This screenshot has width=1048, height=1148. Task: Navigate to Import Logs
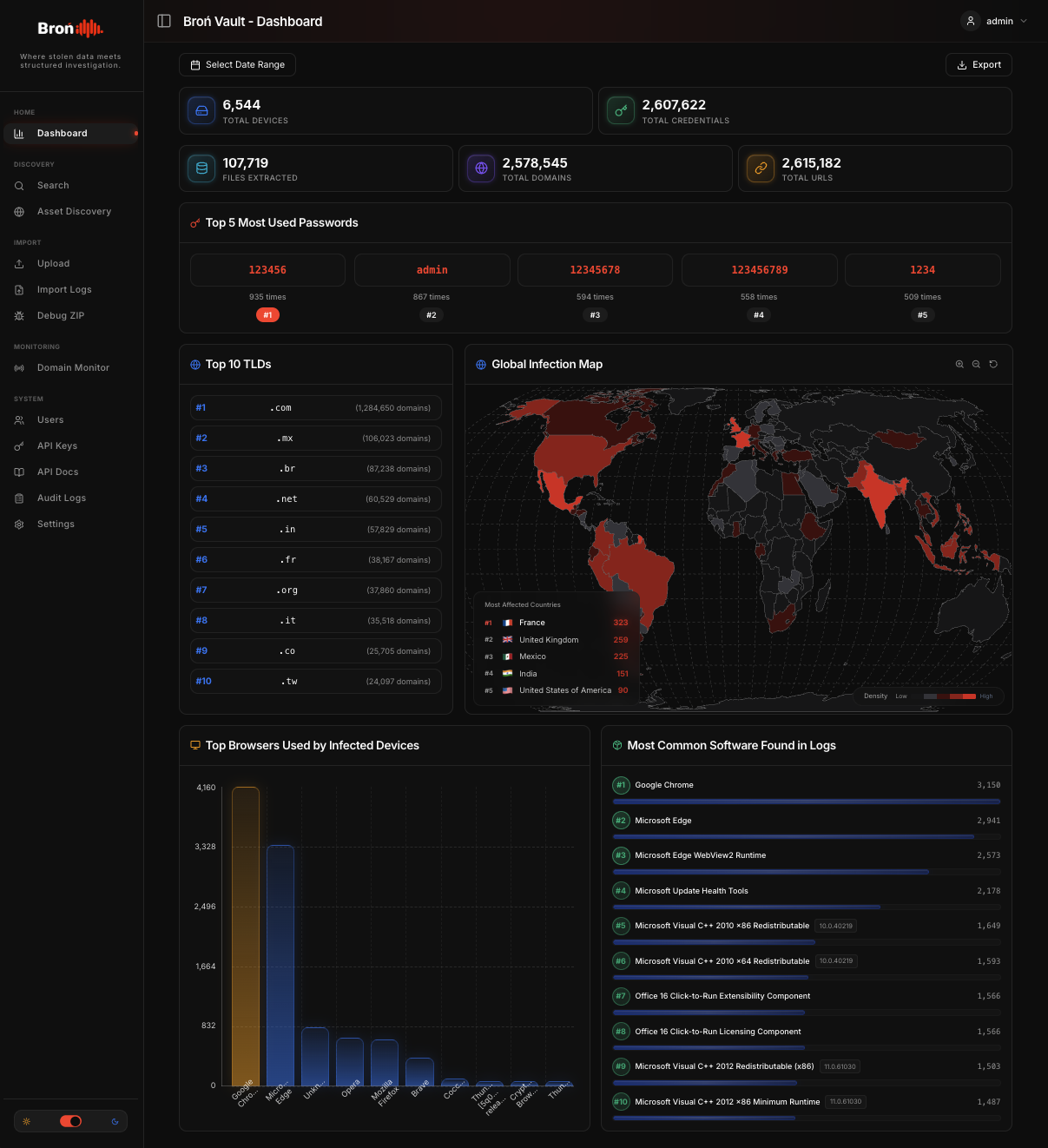(71, 290)
